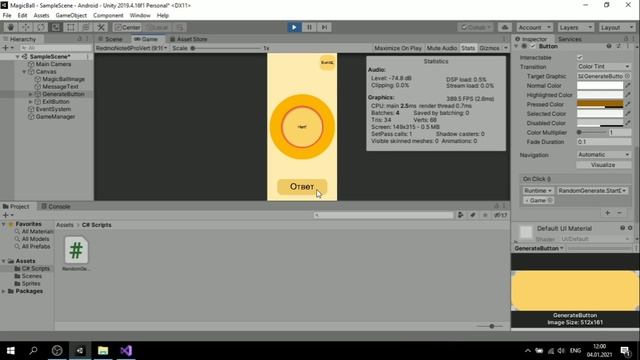Toggle Gizmos in Game view
This screenshot has width=640, height=360.
[x=489, y=48]
